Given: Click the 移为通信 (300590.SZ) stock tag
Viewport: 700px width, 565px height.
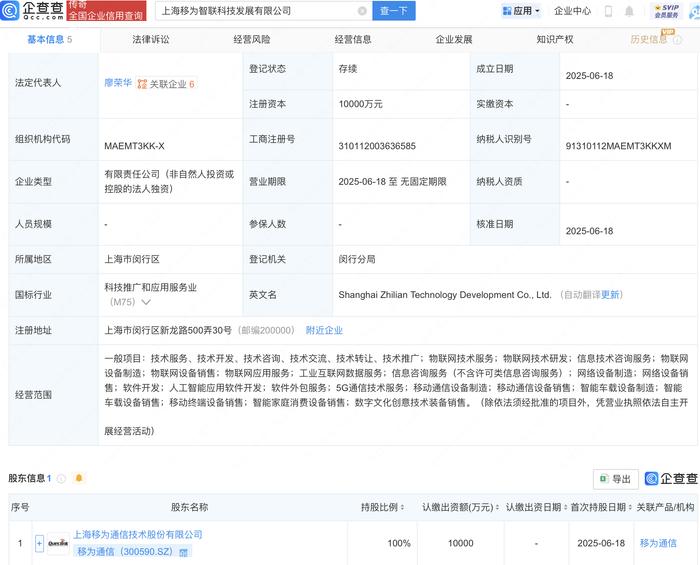Looking at the screenshot, I should point(132,552).
